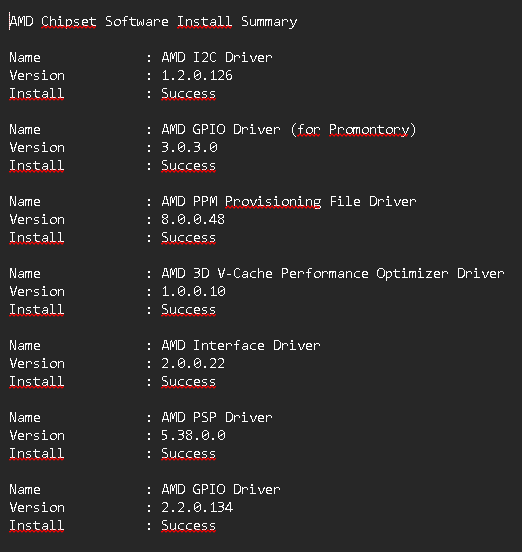Click the 'AMD Interface Driver' text
522x552 pixels.
click(241, 345)
